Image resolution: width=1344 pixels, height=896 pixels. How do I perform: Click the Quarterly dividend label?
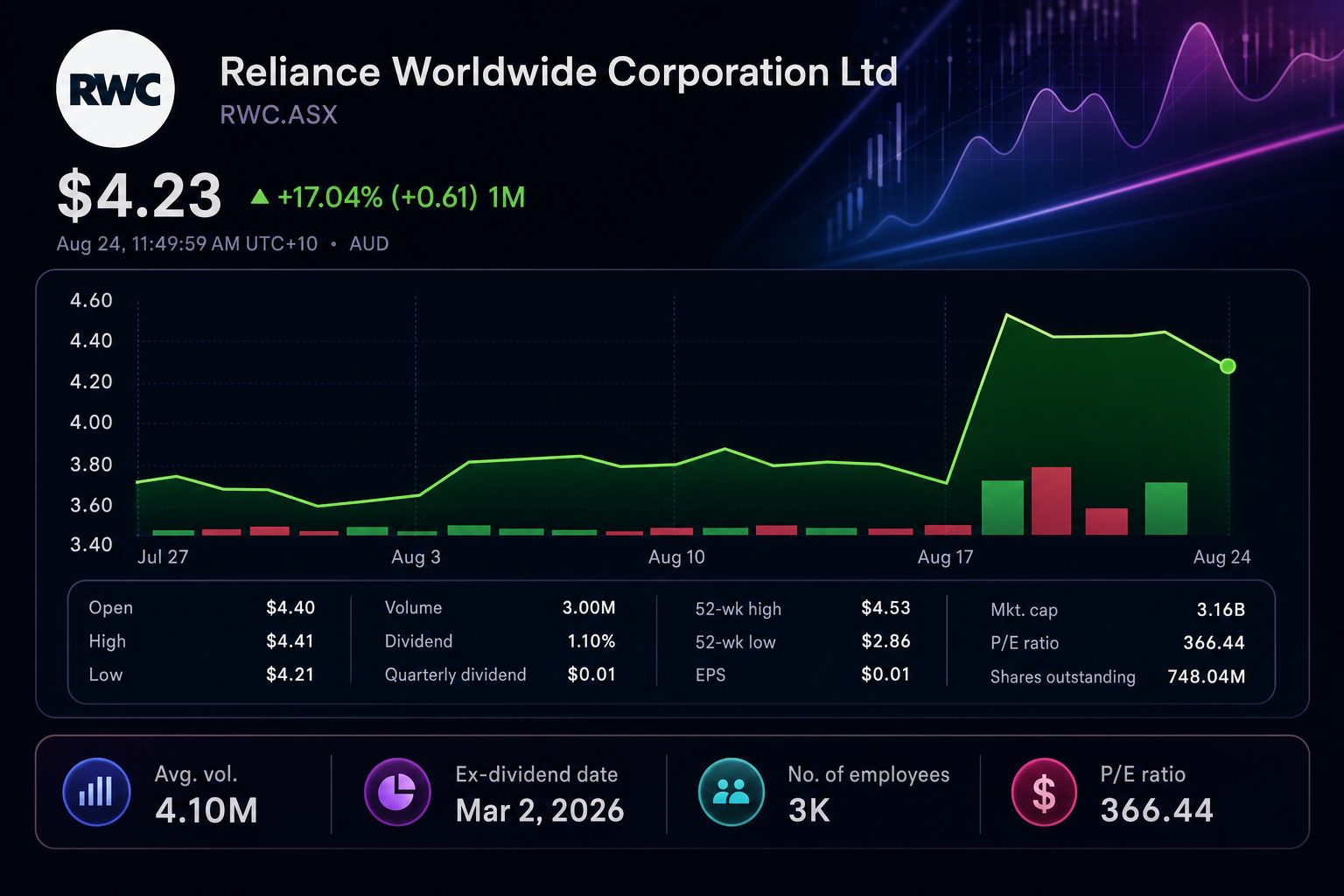pos(456,675)
